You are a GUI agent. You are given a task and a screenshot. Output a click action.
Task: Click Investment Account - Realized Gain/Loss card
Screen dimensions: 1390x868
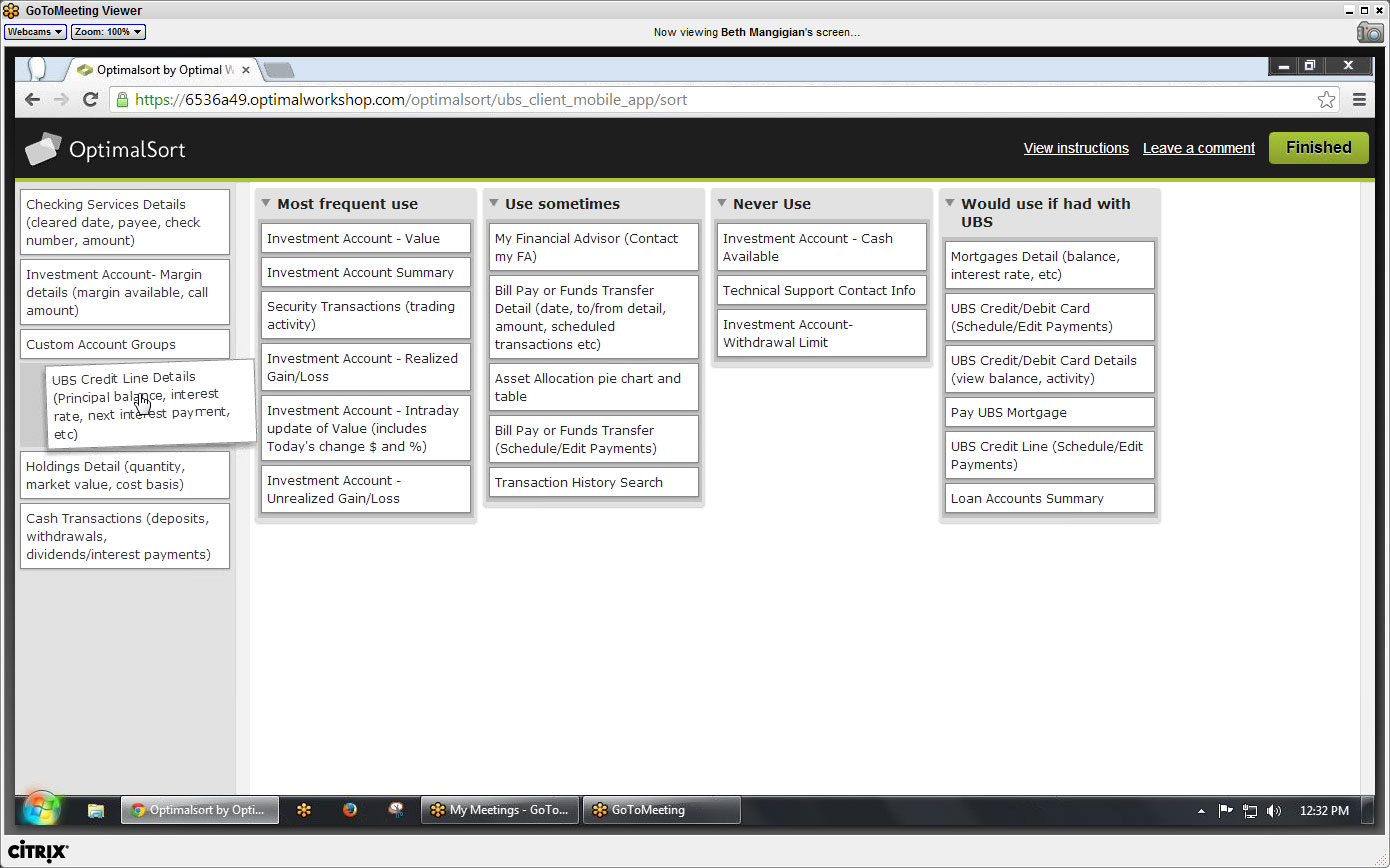tap(366, 367)
